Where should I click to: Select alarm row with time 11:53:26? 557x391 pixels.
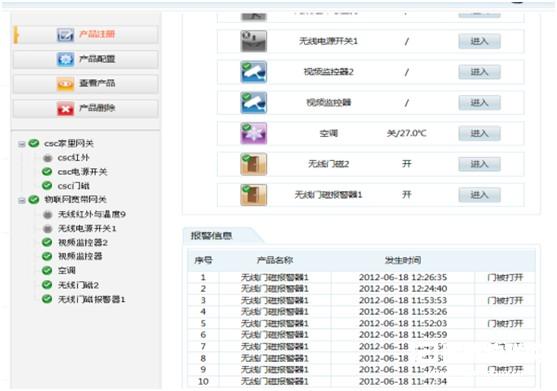tap(362, 312)
